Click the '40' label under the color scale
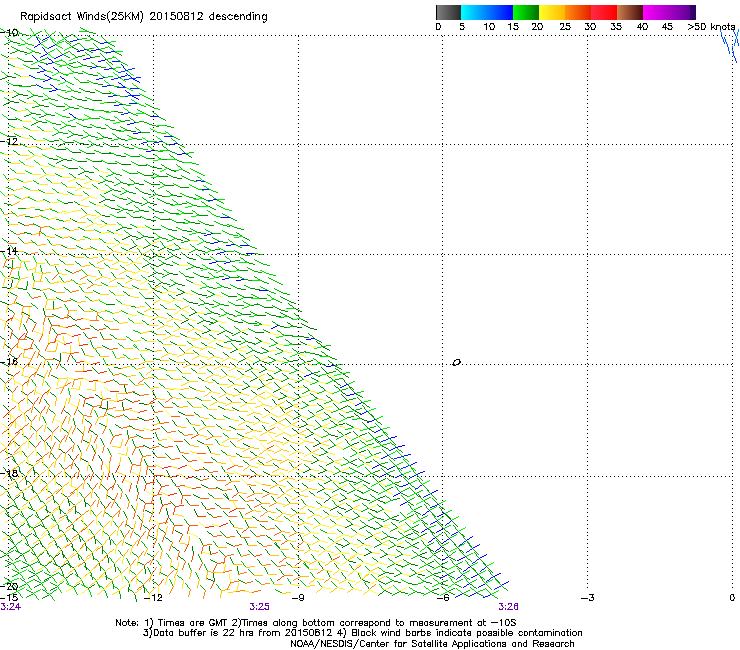 click(x=642, y=27)
